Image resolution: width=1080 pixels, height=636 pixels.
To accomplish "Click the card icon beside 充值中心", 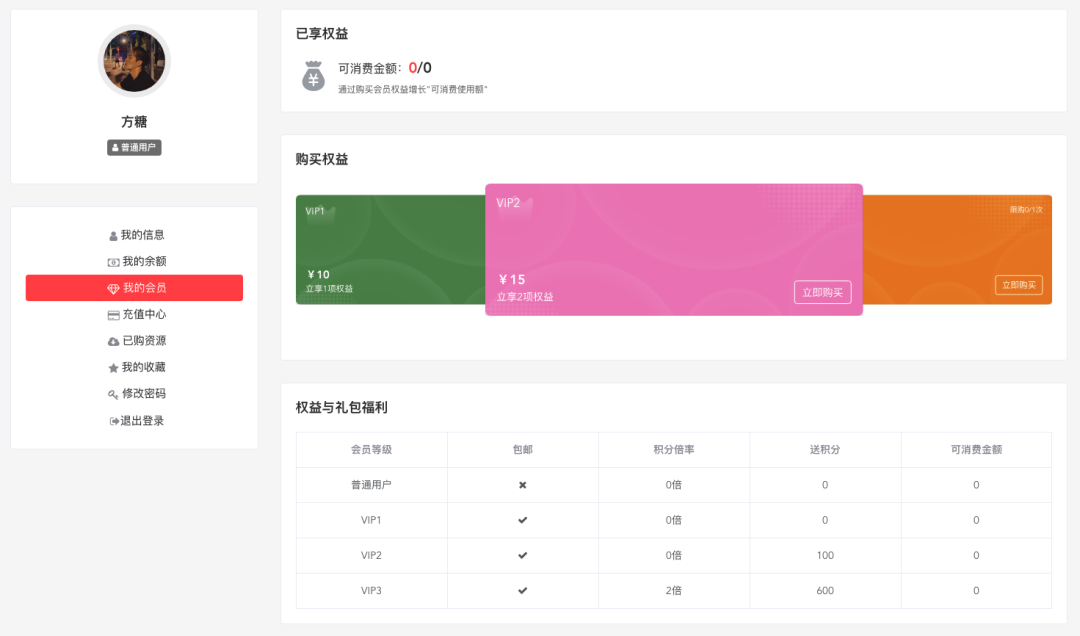I will coord(113,315).
